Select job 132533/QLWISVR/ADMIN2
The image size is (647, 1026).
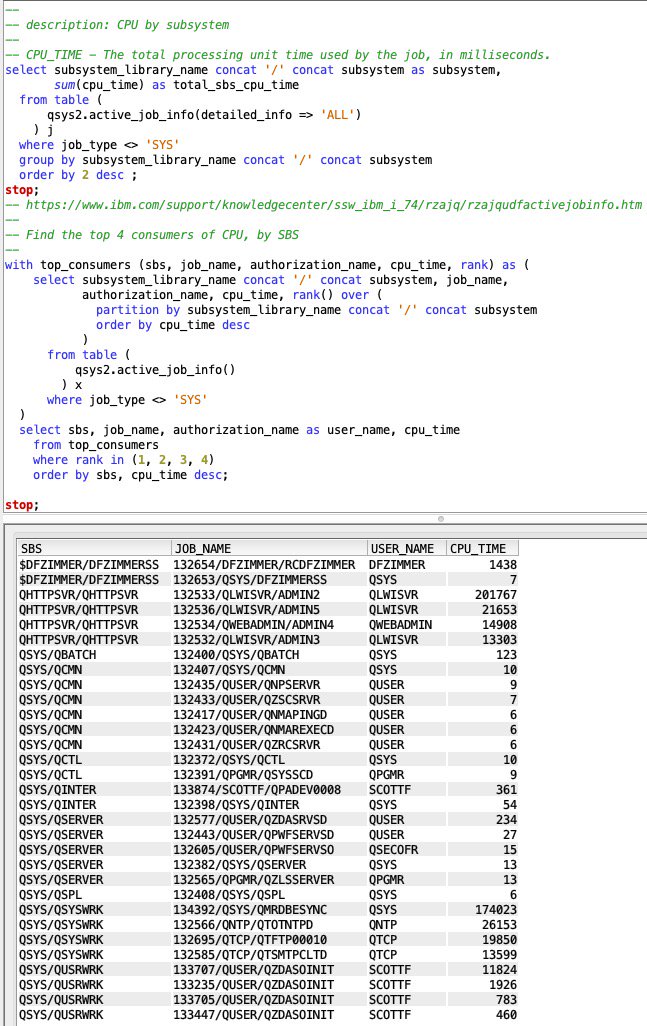tap(247, 594)
